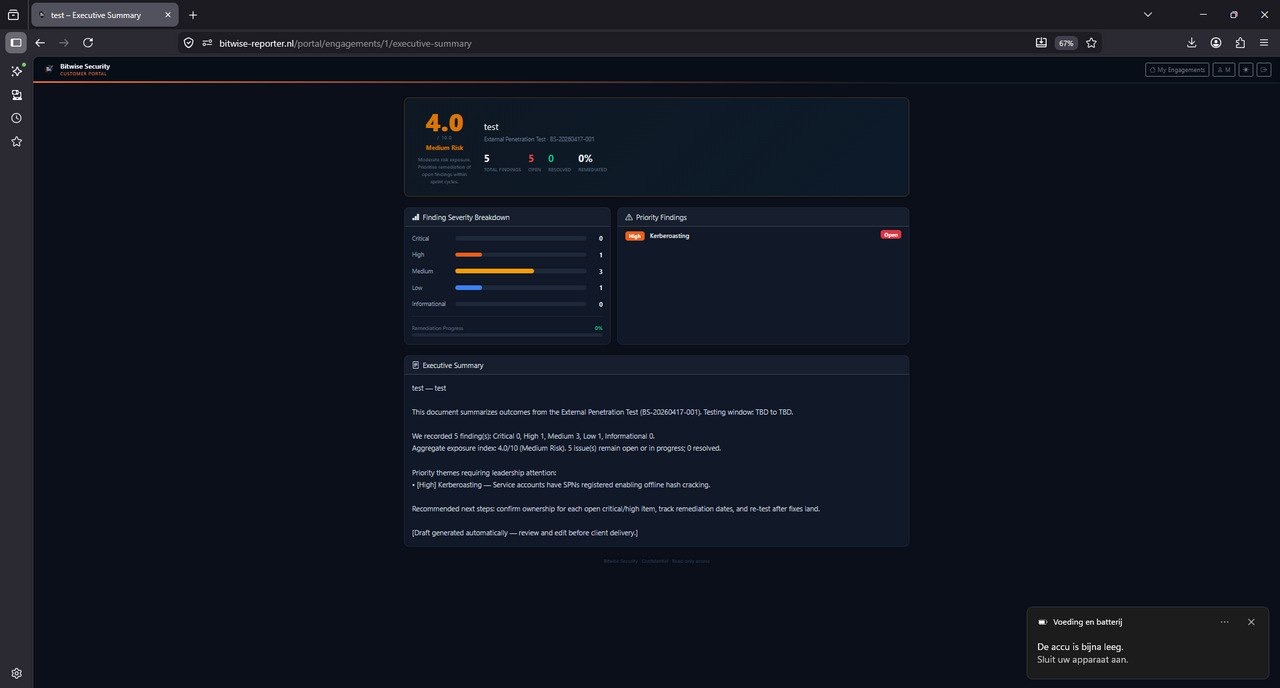1280x688 pixels.
Task: Click the 67% zoom level indicator
Action: pos(1066,43)
